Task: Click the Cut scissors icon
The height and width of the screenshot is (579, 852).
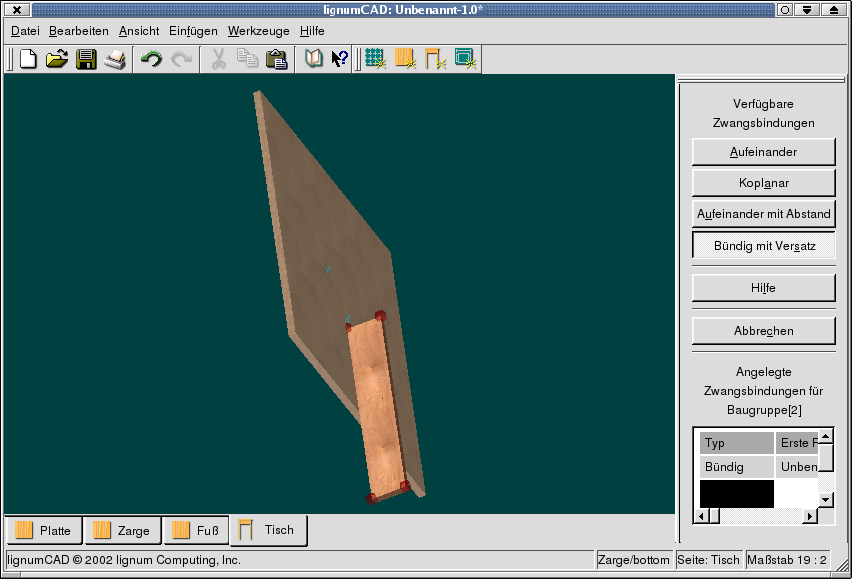Action: (218, 59)
